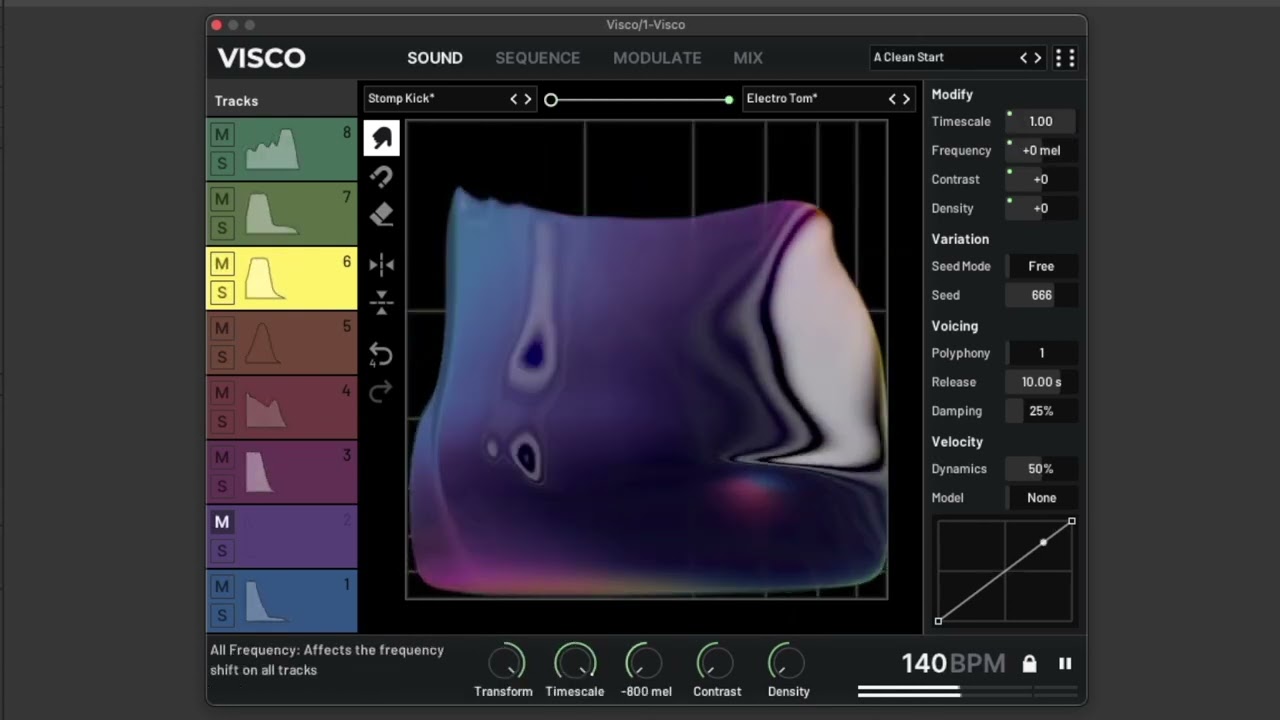
Task: Pause playback
Action: tap(1065, 664)
